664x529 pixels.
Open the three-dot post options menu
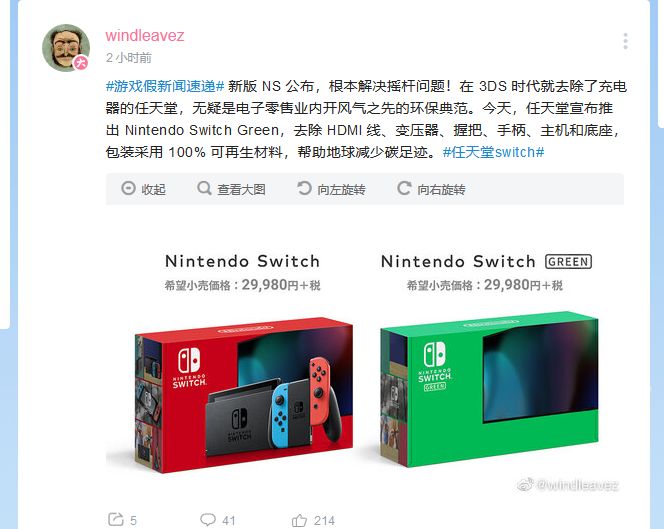625,41
